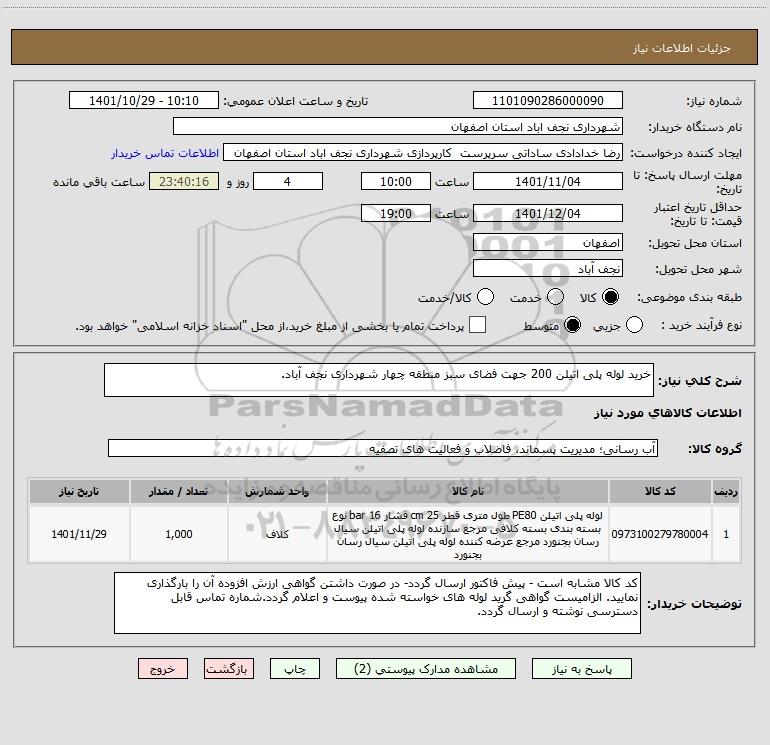Click the پاسخ به نیاز button
Viewport: 770px width, 745px height.
coord(582,669)
